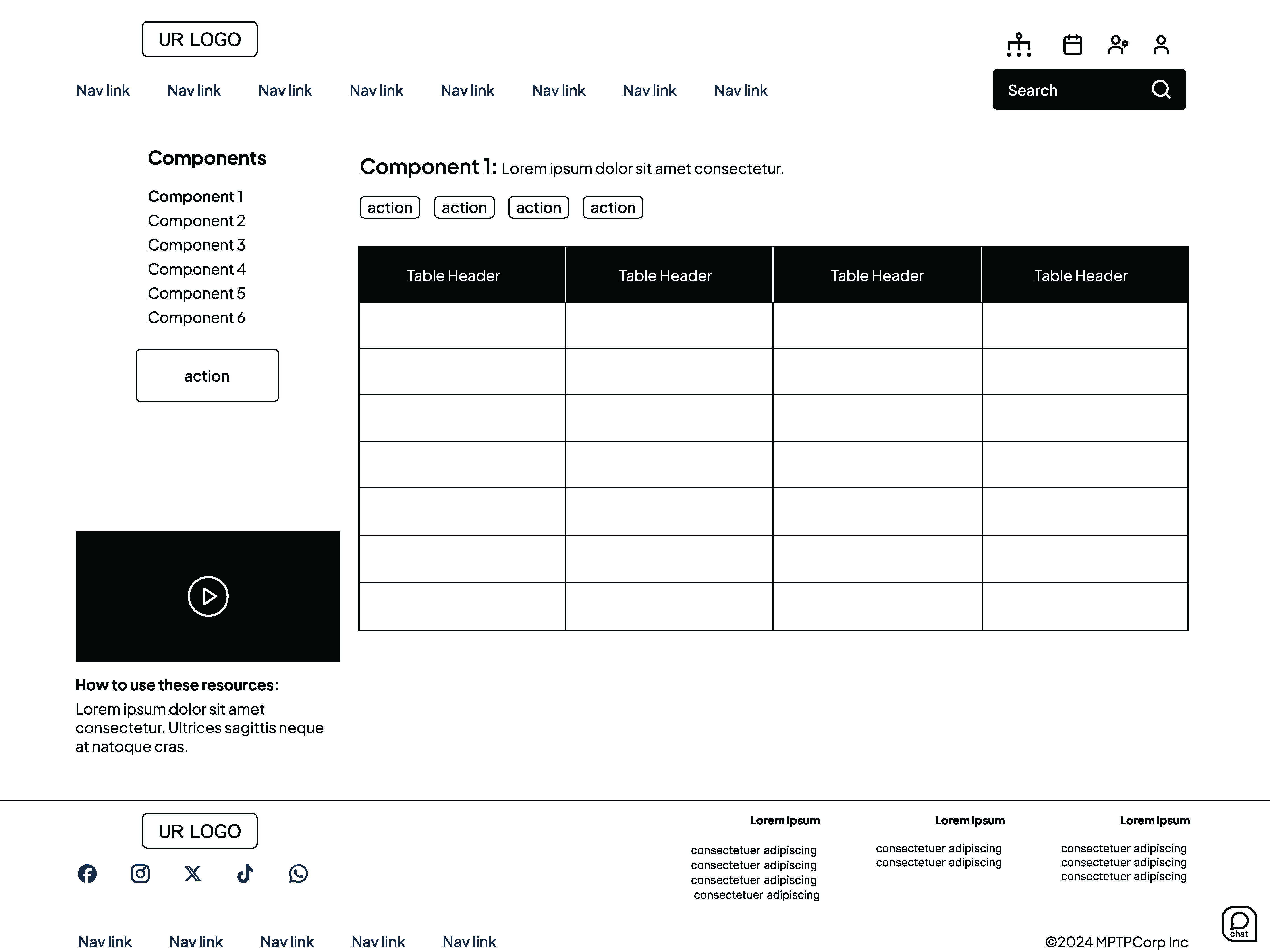The image size is (1270, 952).
Task: Click the UR LOGO in the footer
Action: (x=200, y=831)
